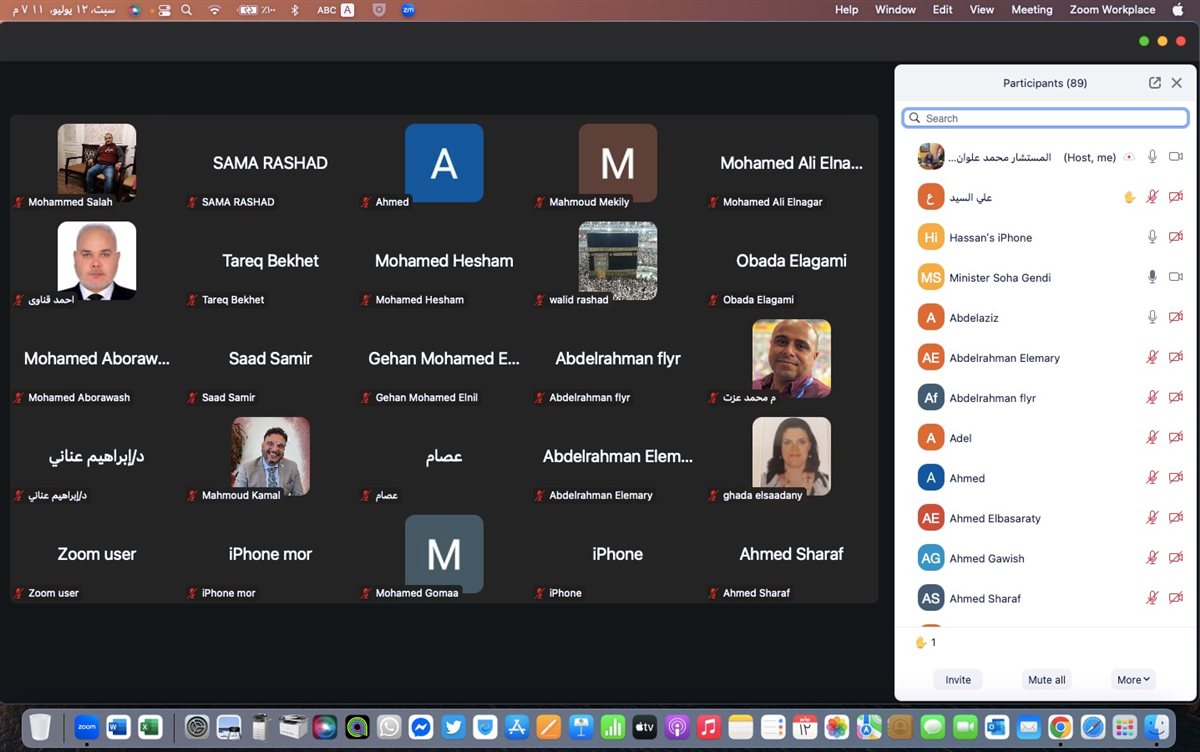Open the More dropdown in Participants
Screen dimensions: 1200x752
(1133, 680)
